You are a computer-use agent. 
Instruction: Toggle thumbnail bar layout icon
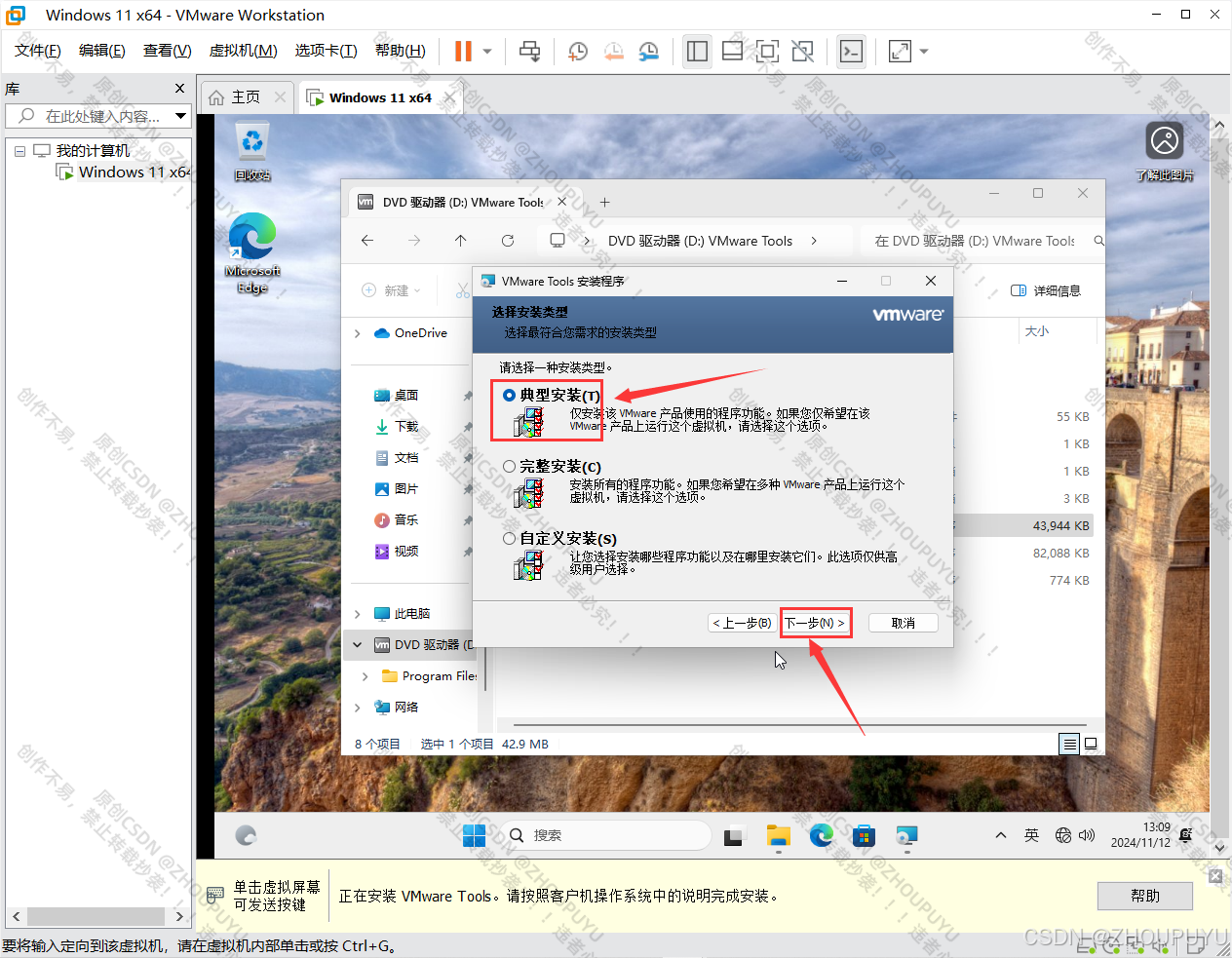point(732,51)
